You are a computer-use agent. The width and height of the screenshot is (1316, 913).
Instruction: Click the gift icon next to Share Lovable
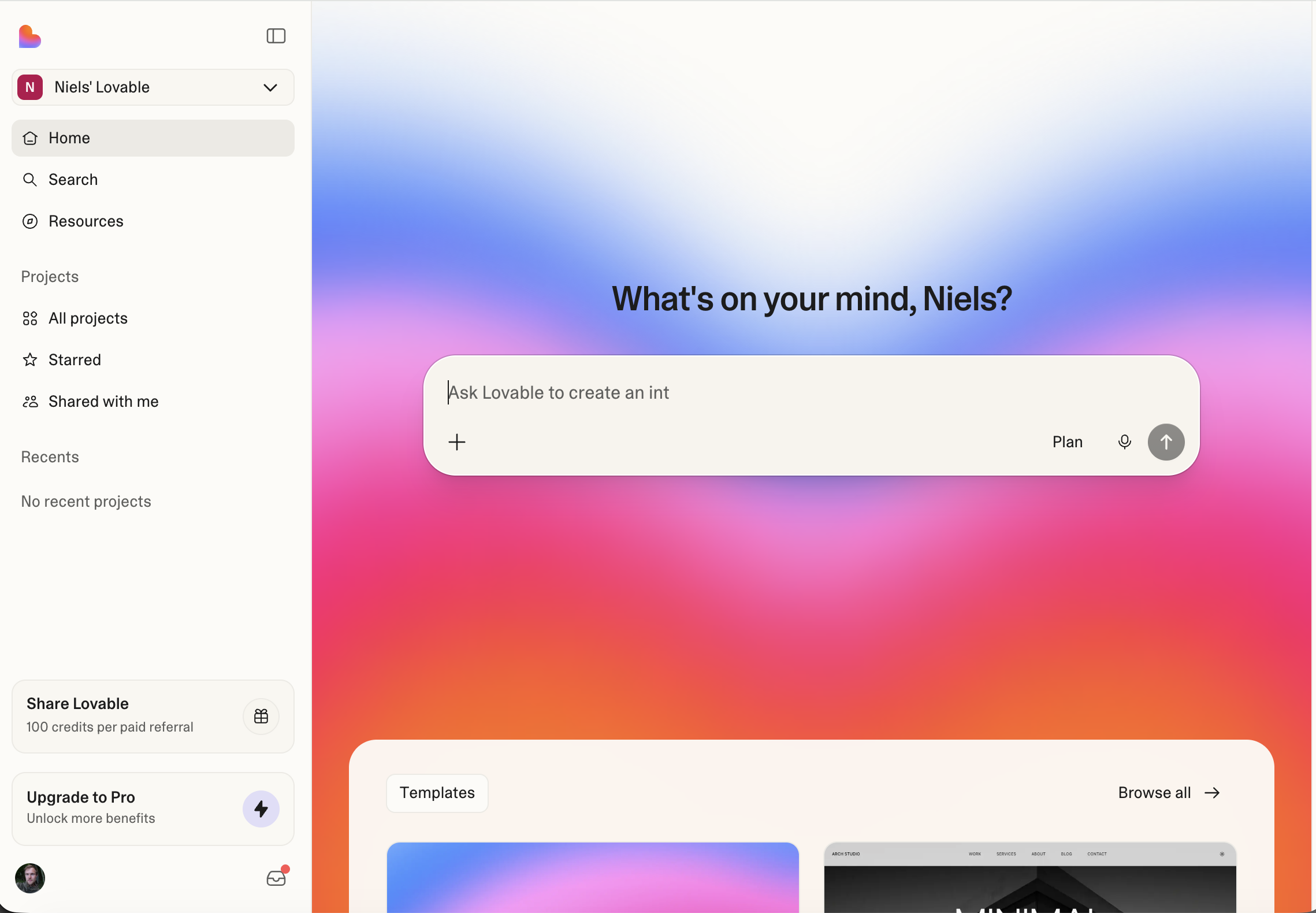tap(261, 717)
